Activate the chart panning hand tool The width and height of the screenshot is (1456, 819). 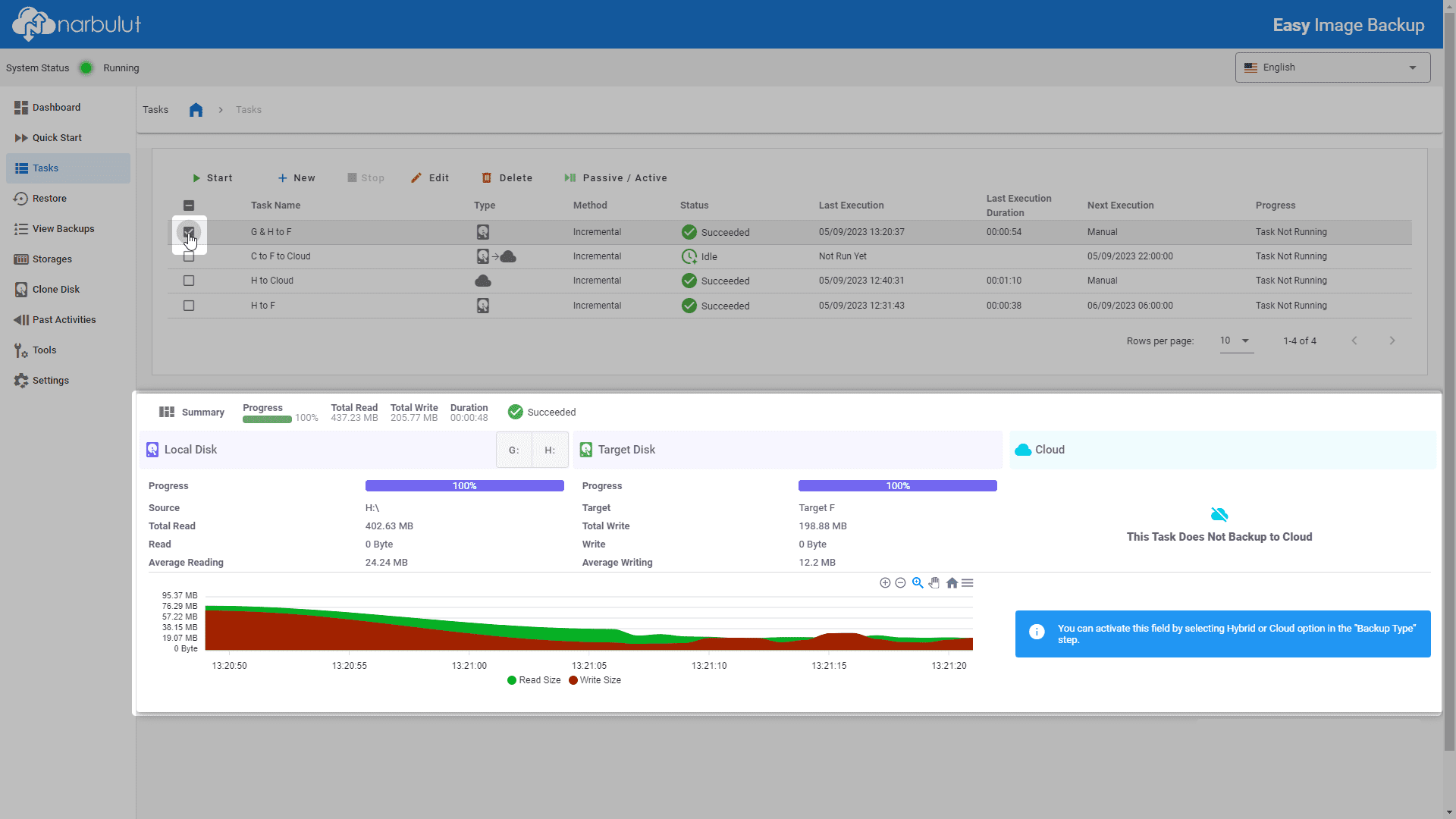click(x=934, y=583)
